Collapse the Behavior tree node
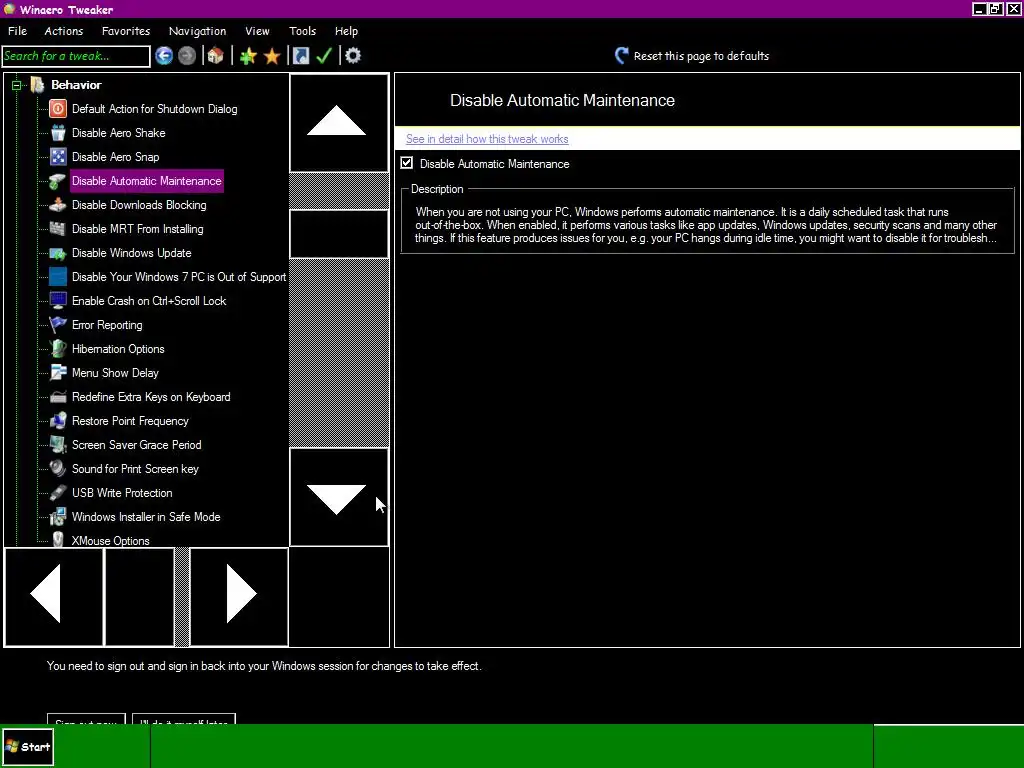 pos(16,85)
